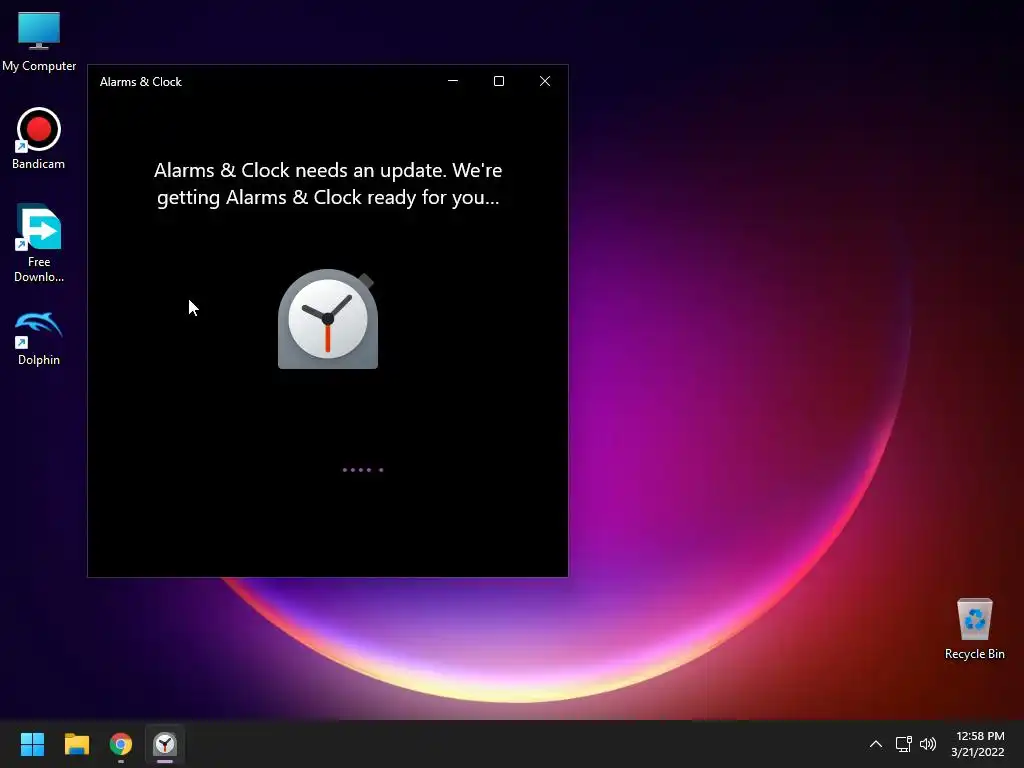Select the Bandicam desktop shortcut
The width and height of the screenshot is (1024, 768).
39,138
